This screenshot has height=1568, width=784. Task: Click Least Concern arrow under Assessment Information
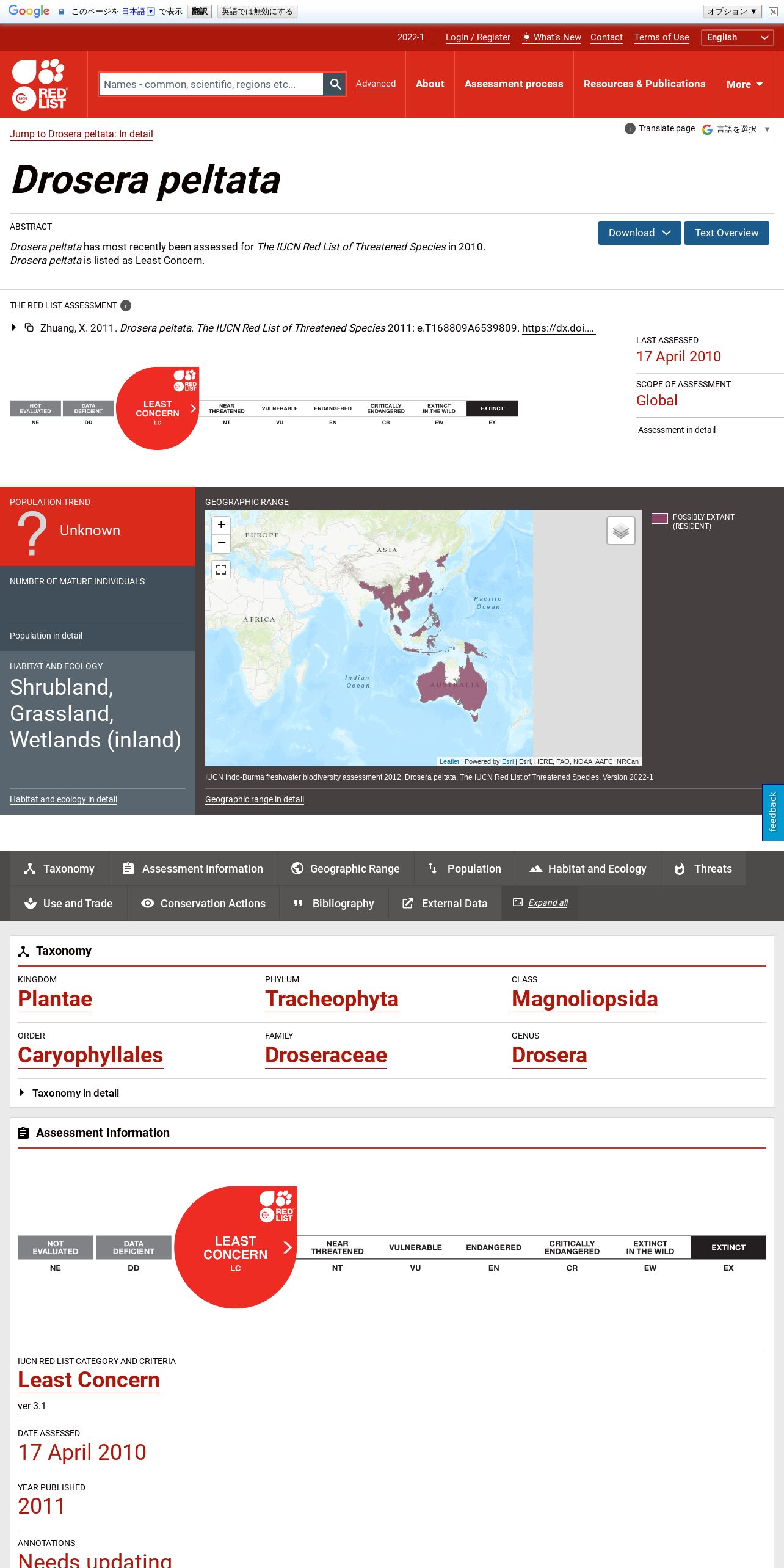tap(288, 1247)
